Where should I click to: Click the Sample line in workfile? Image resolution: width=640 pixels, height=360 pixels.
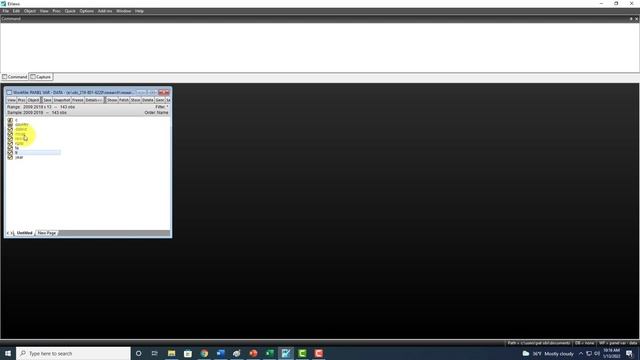37,112
